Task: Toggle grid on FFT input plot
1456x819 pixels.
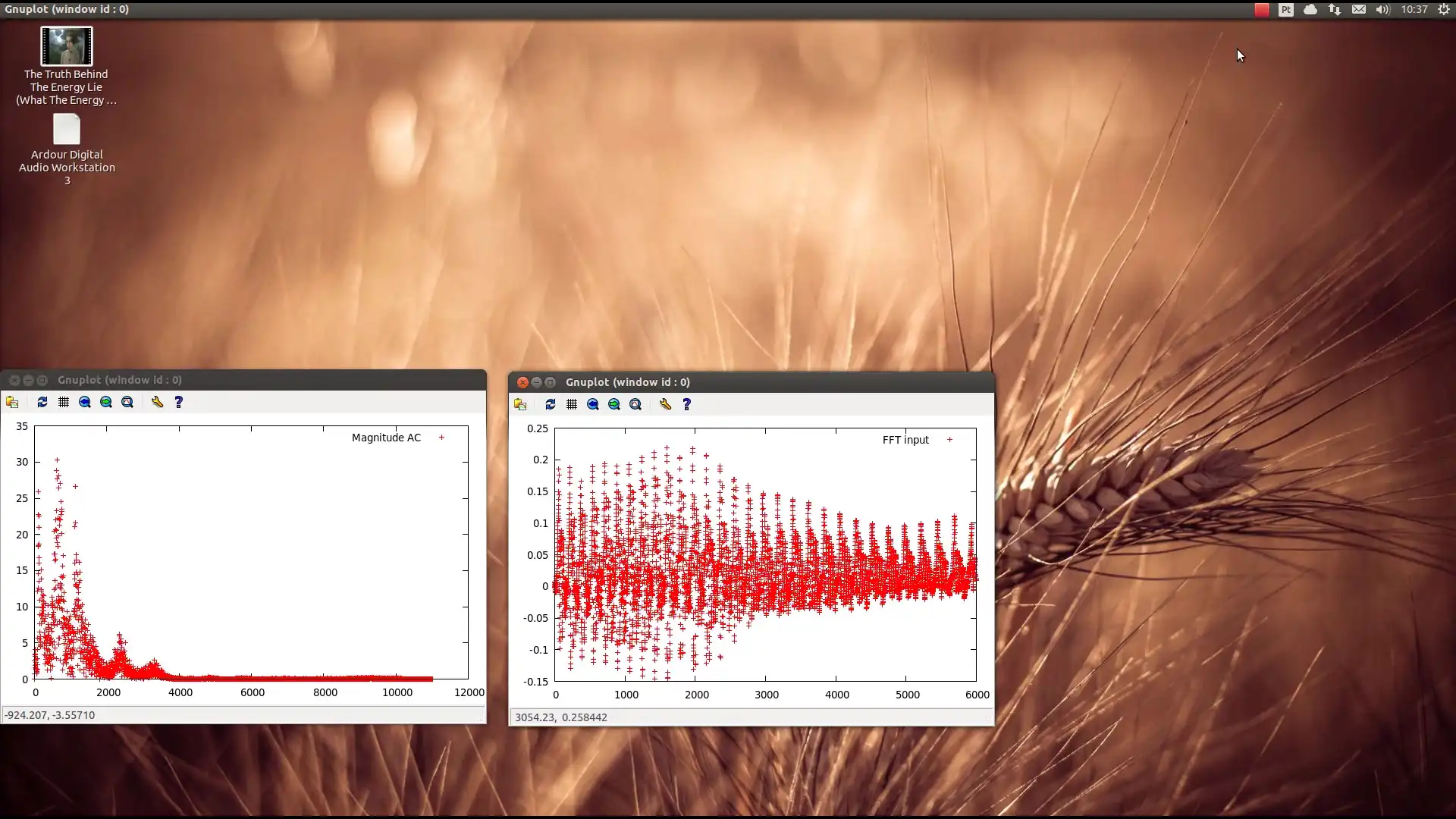Action: coord(572,404)
